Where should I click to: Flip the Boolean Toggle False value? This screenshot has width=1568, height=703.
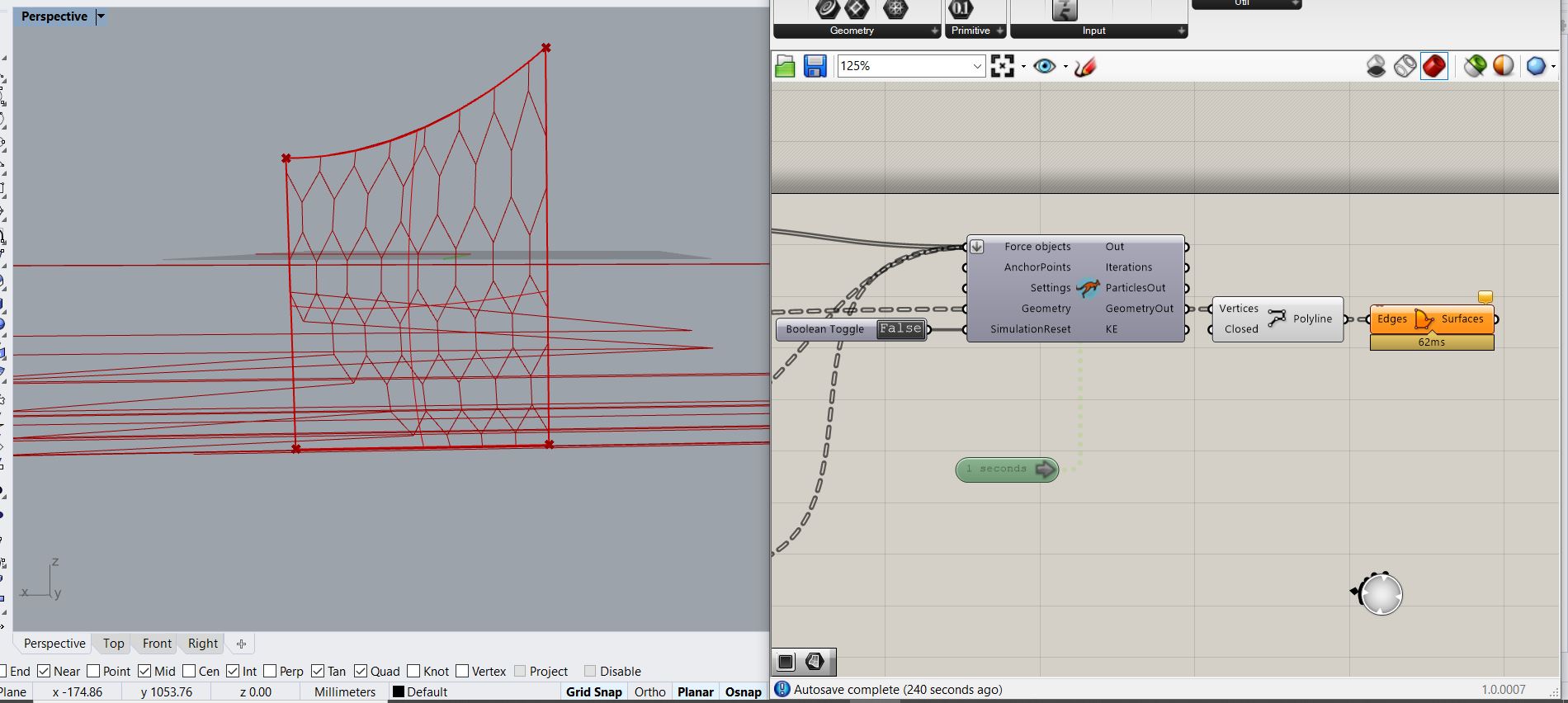900,329
